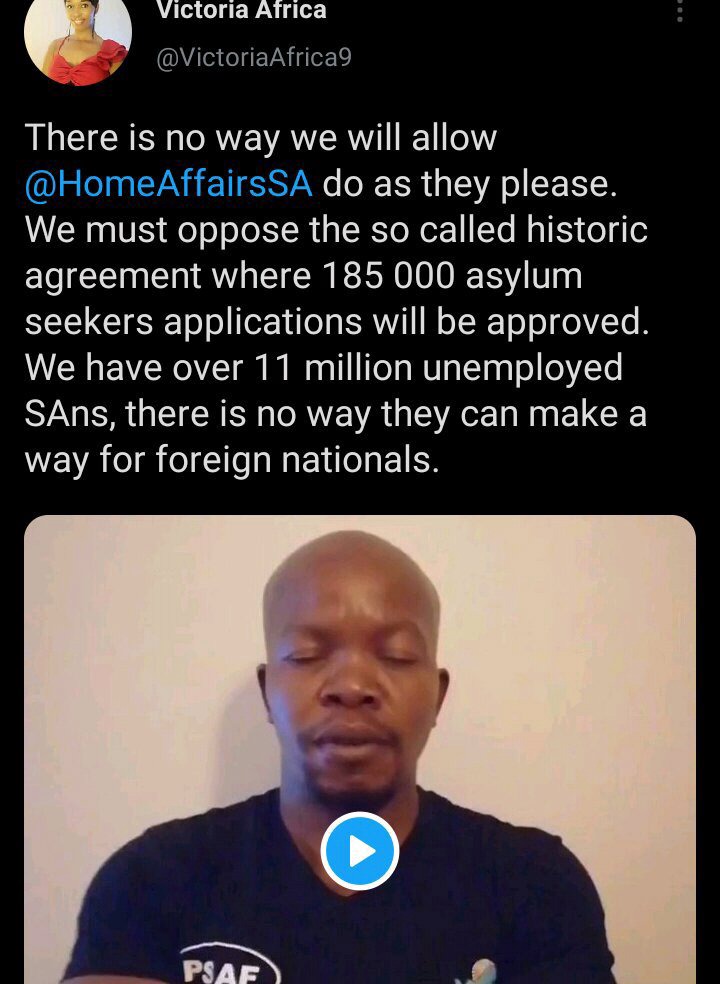Tap the text "SAns, there is no way"
This screenshot has width=720, height=984.
(159, 414)
